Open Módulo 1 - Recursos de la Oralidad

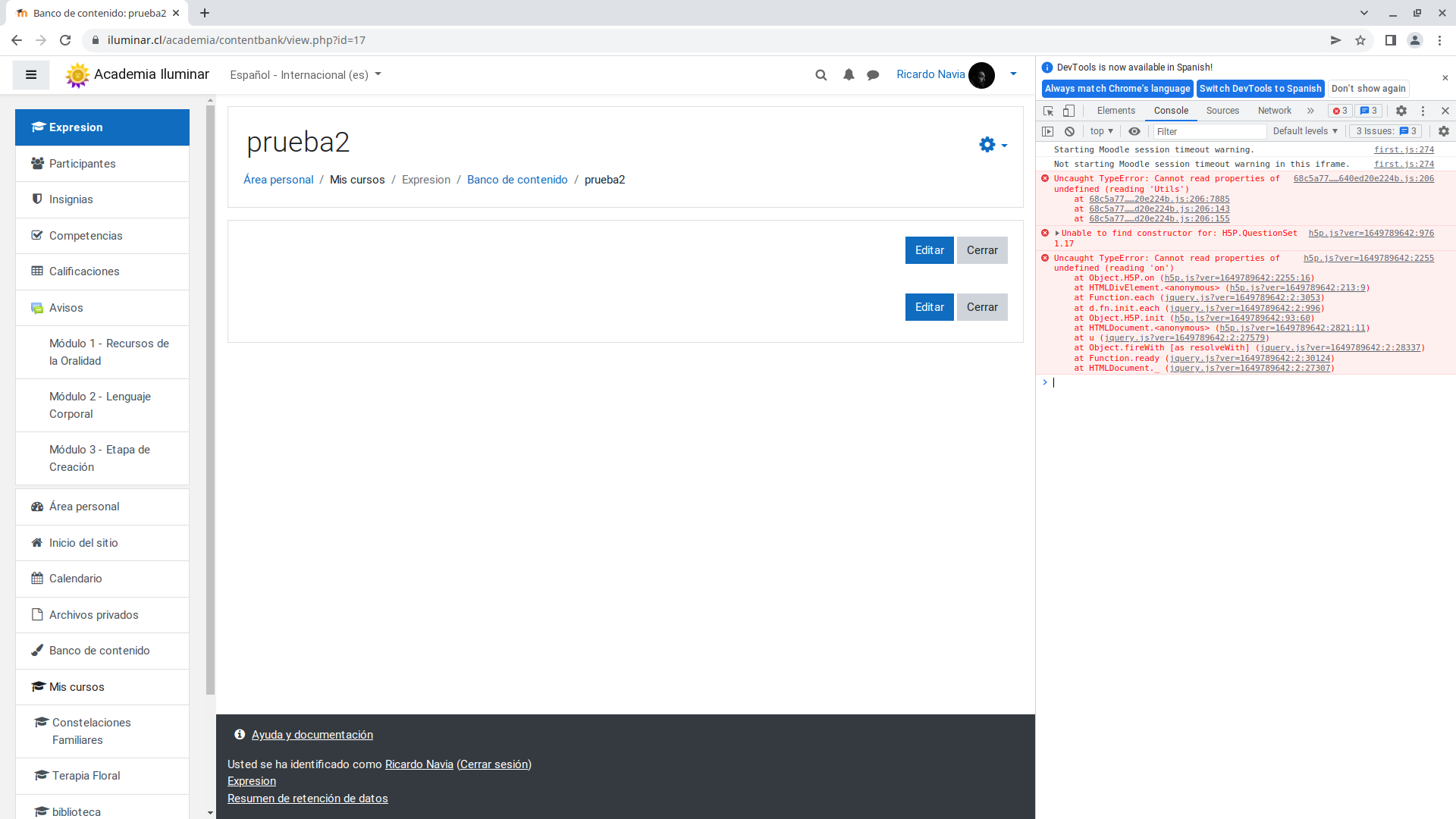pos(102,352)
